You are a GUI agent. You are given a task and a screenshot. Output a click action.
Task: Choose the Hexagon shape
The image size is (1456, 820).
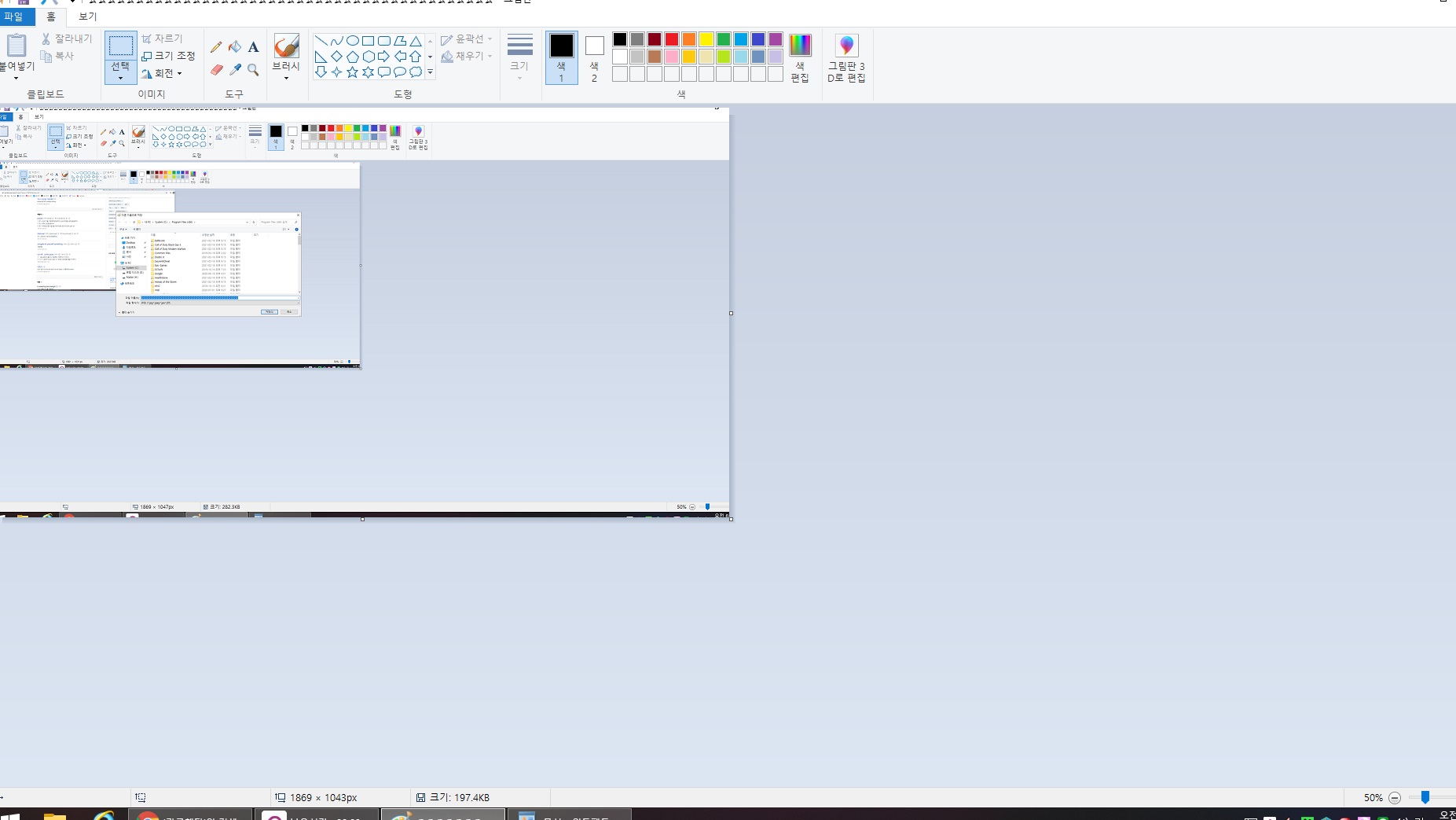tap(368, 57)
